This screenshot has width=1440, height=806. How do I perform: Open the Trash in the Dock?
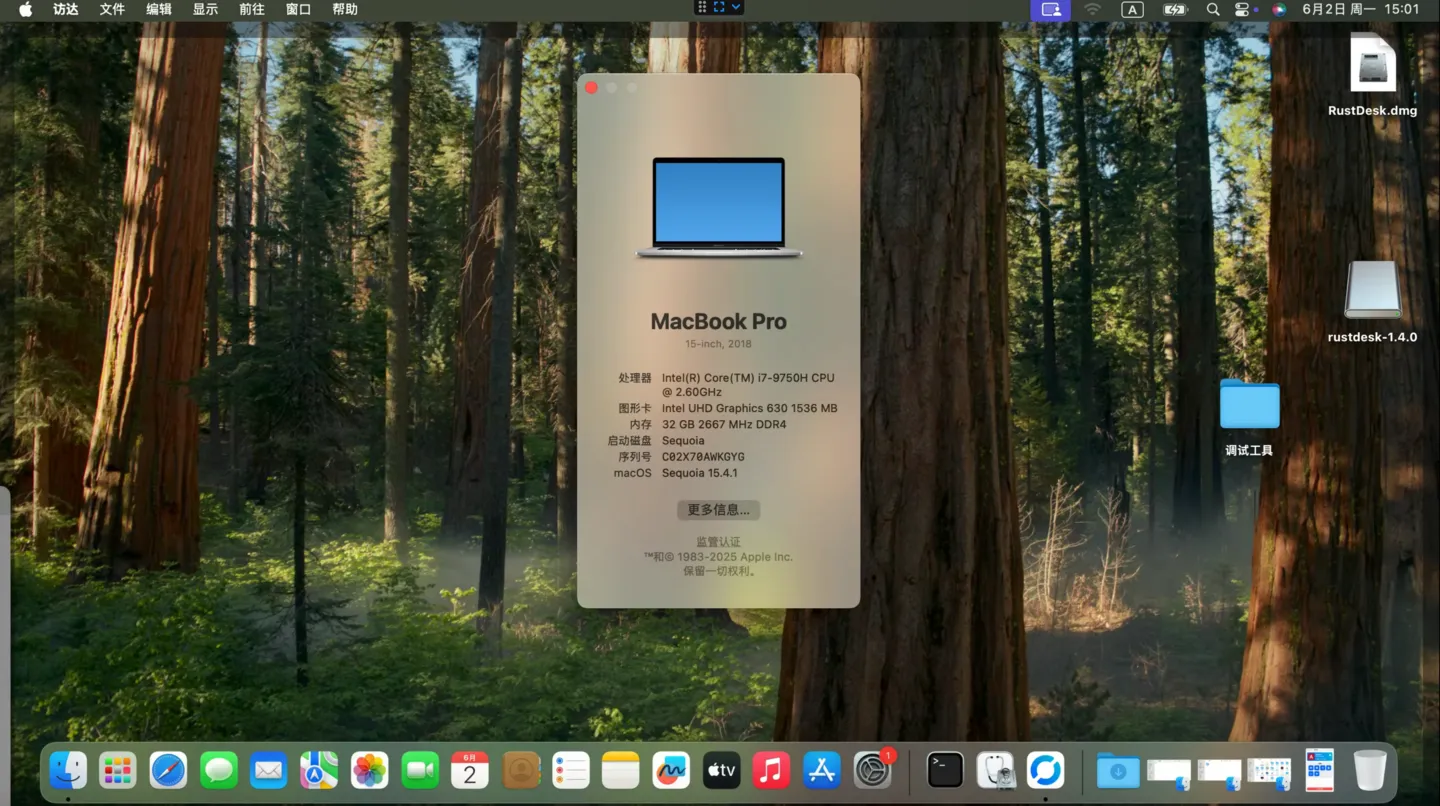[1370, 770]
